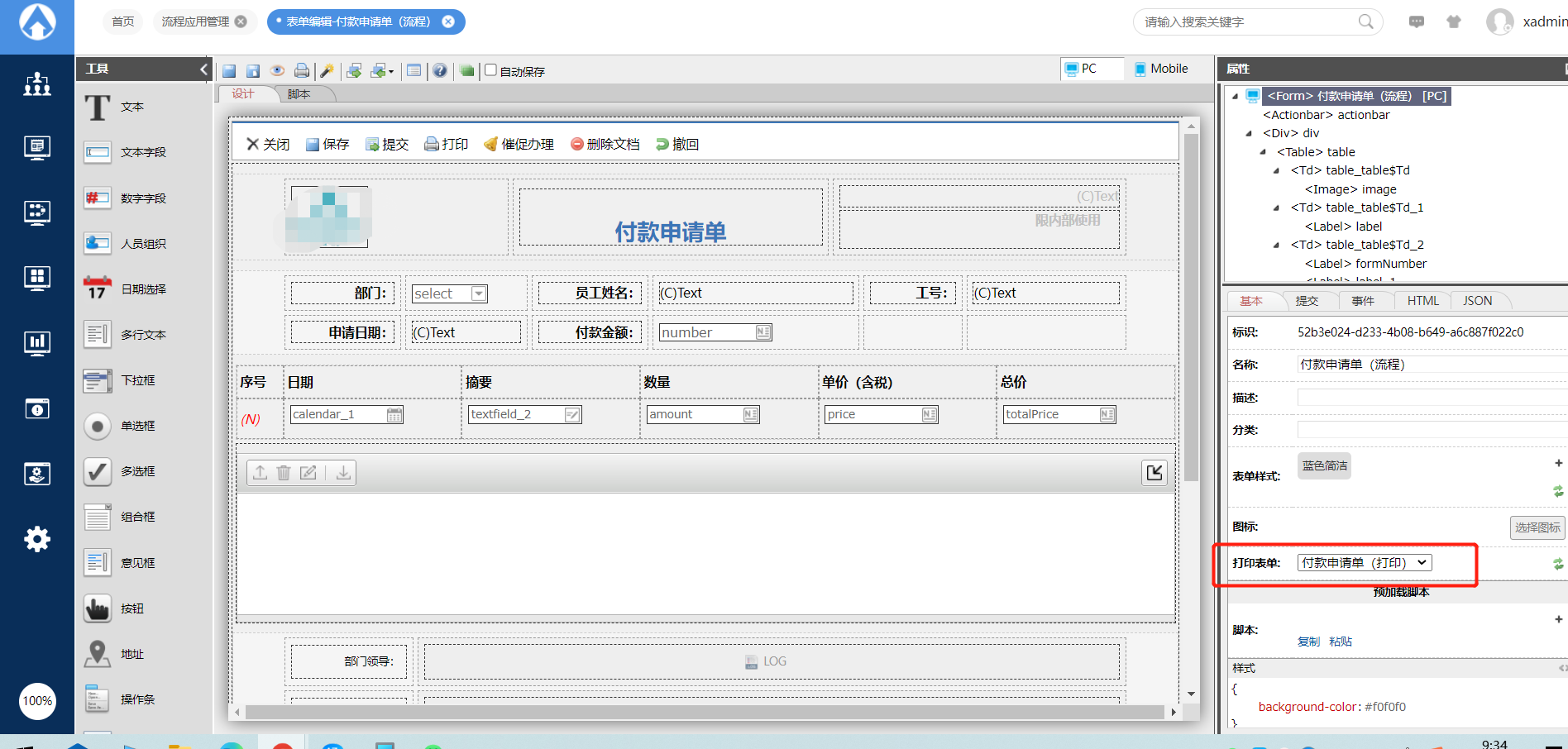Viewport: 1568px width, 749px height.
Task: Open the gear settings icon in left sidebar
Action: tap(36, 539)
